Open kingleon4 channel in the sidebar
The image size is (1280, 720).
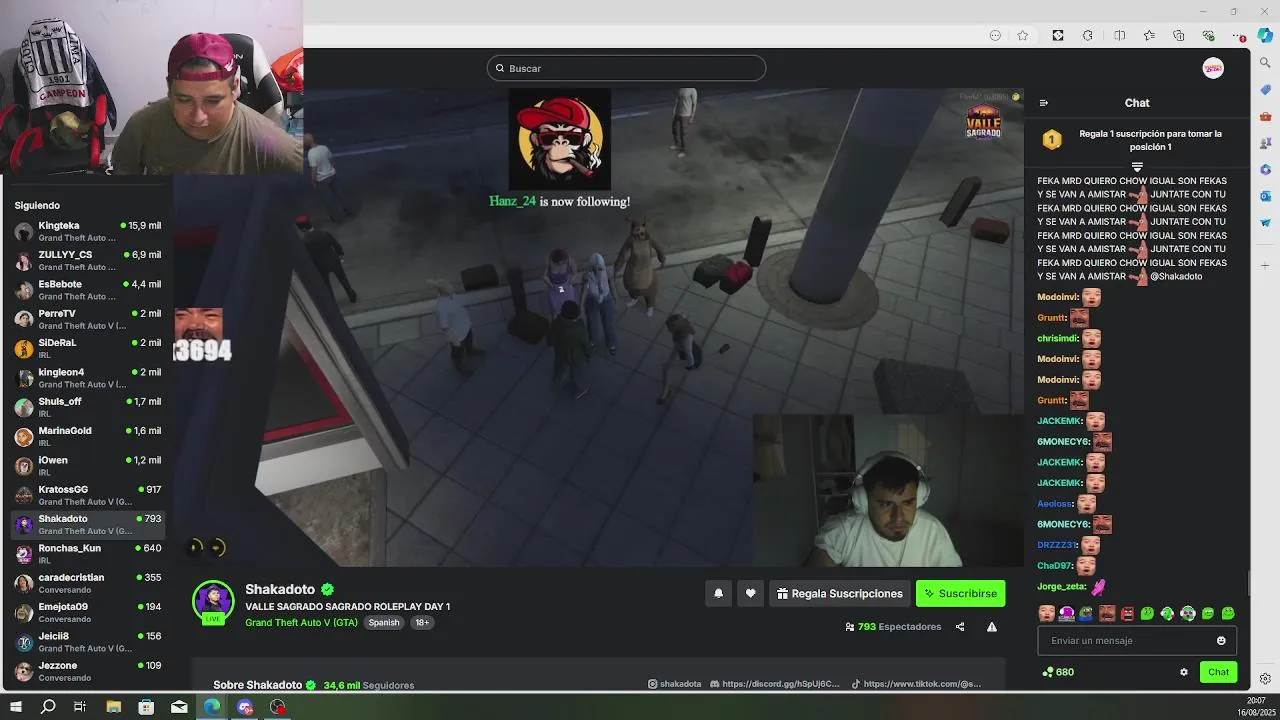(88, 378)
